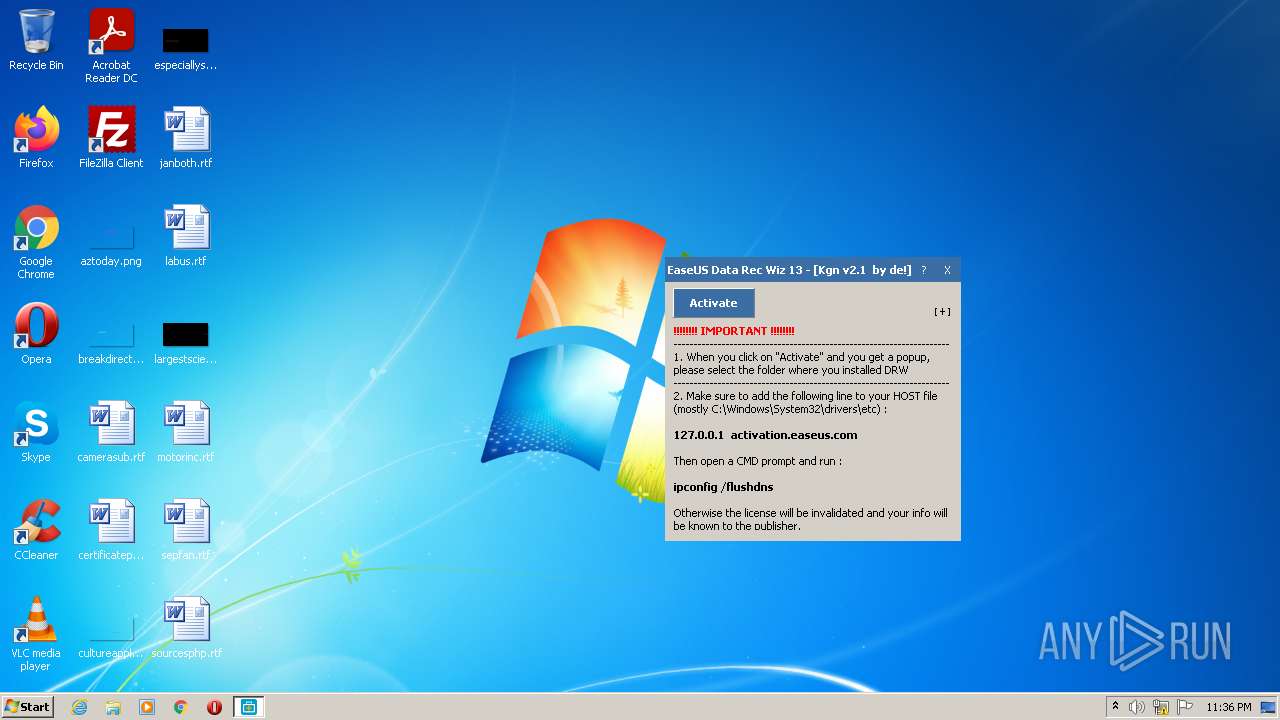Select the motorinc.rtf document
The image size is (1280, 720).
(186, 431)
